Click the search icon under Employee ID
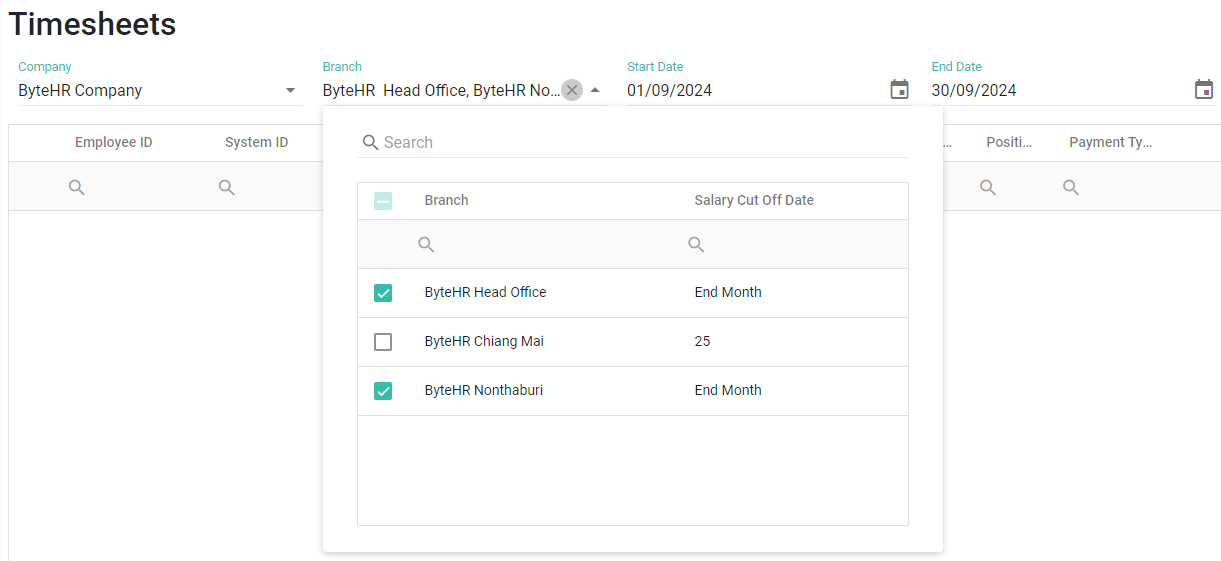The image size is (1221, 561). click(77, 187)
